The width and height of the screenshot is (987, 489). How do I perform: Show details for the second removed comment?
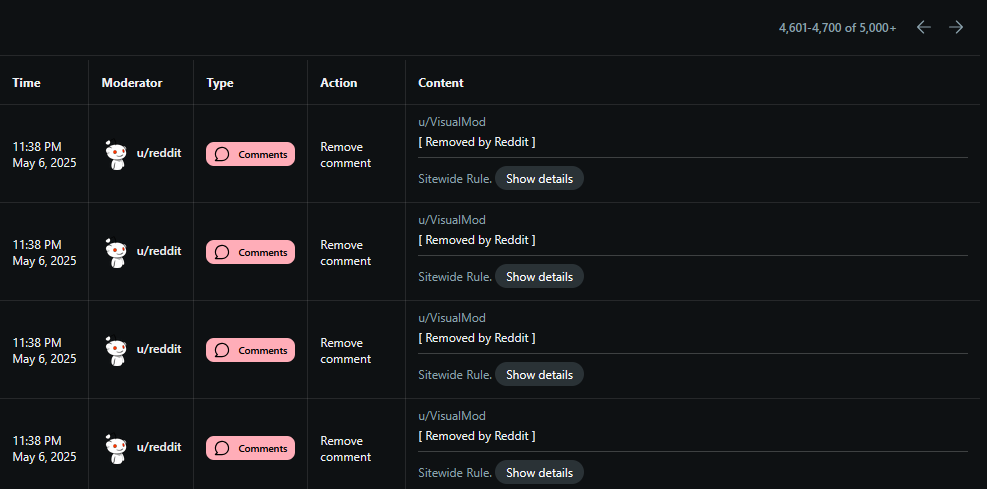[x=539, y=277]
